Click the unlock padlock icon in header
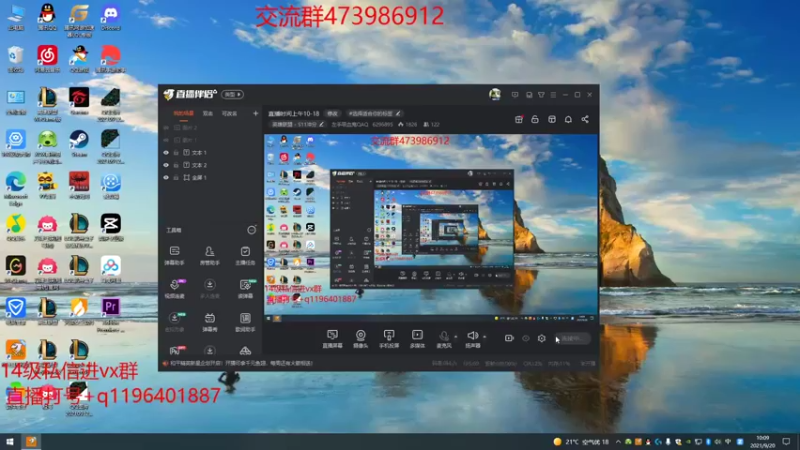Viewport: 800px width, 450px height. tap(535, 119)
